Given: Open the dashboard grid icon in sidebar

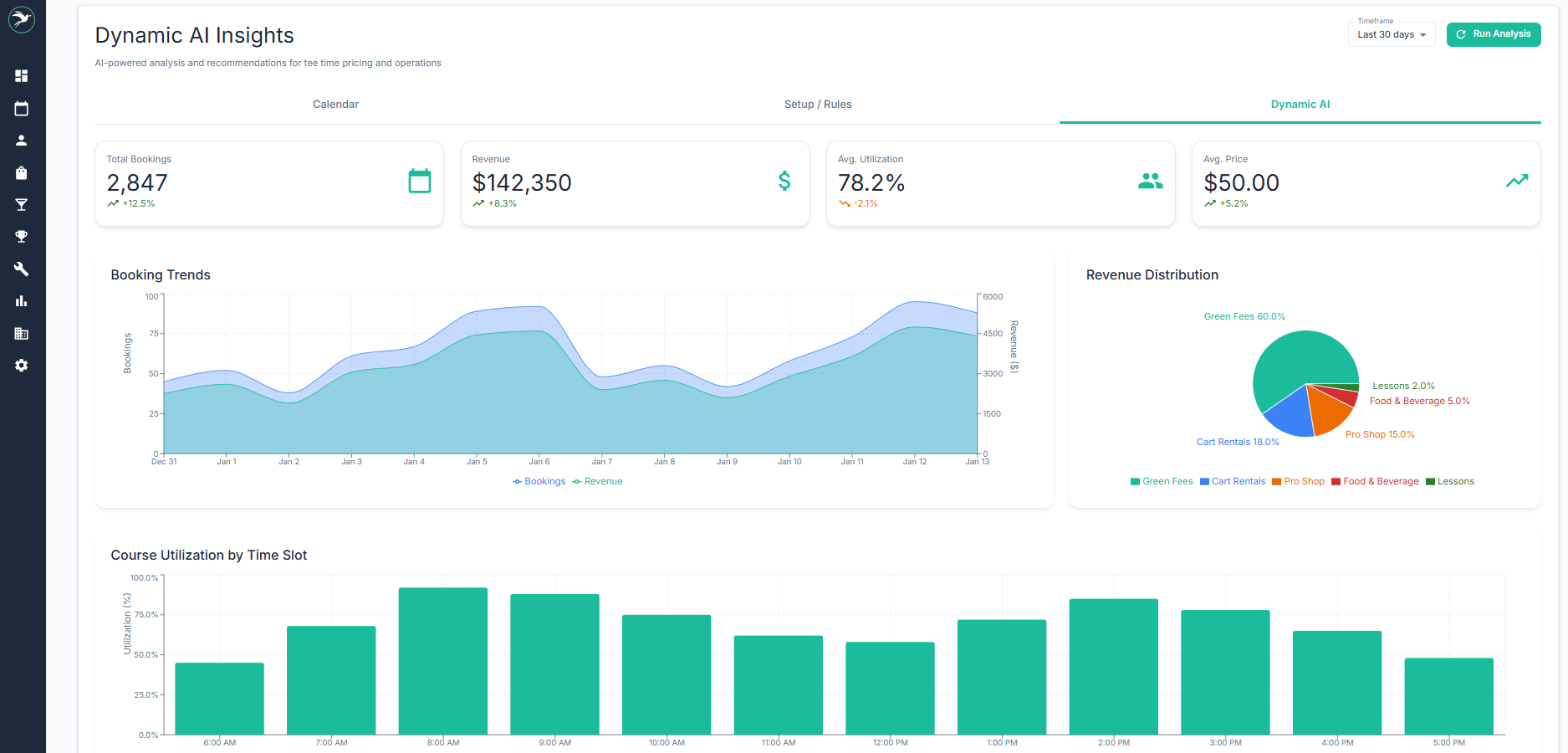Looking at the screenshot, I should tap(22, 76).
